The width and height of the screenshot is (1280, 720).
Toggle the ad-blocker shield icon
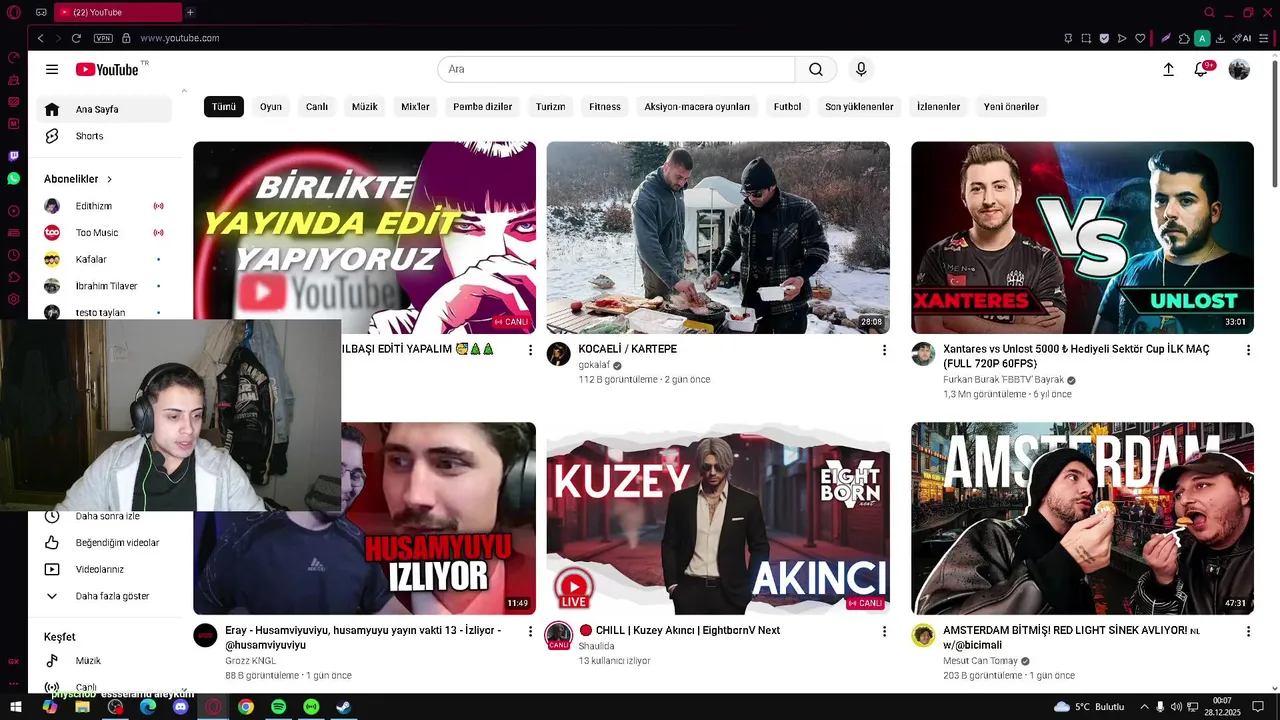(x=1104, y=38)
